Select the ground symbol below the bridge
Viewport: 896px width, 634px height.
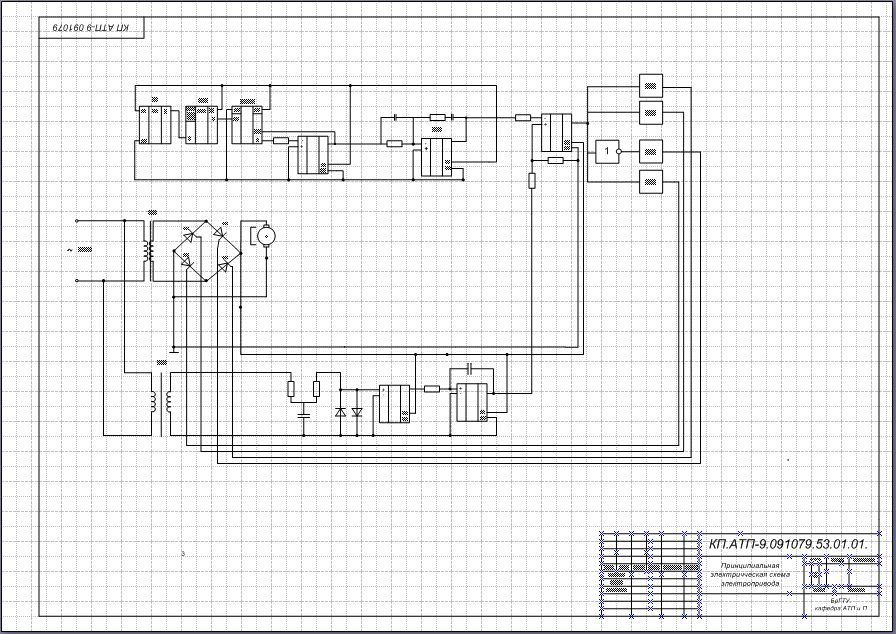(174, 349)
